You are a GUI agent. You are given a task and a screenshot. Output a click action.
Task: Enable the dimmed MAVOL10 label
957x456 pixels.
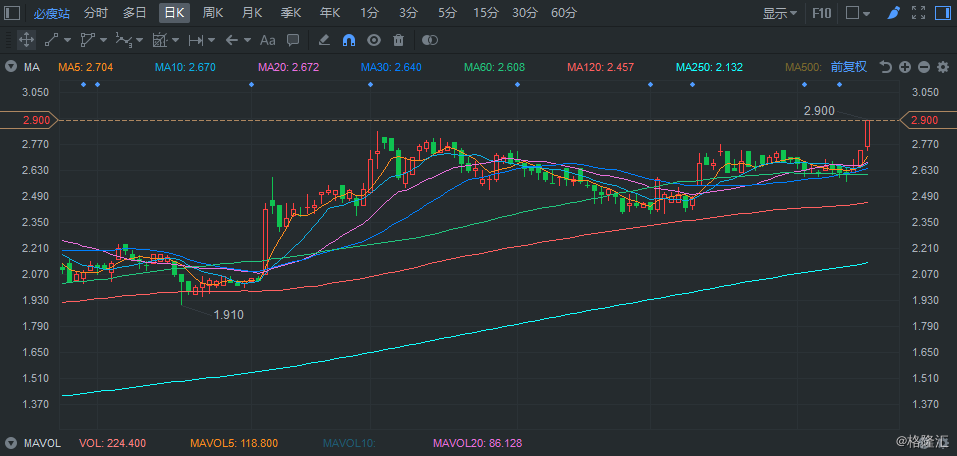(x=348, y=443)
